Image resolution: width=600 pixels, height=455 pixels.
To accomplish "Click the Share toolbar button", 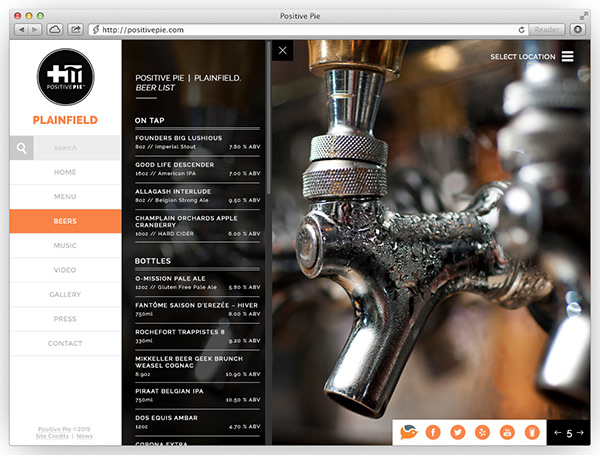I will coord(76,29).
